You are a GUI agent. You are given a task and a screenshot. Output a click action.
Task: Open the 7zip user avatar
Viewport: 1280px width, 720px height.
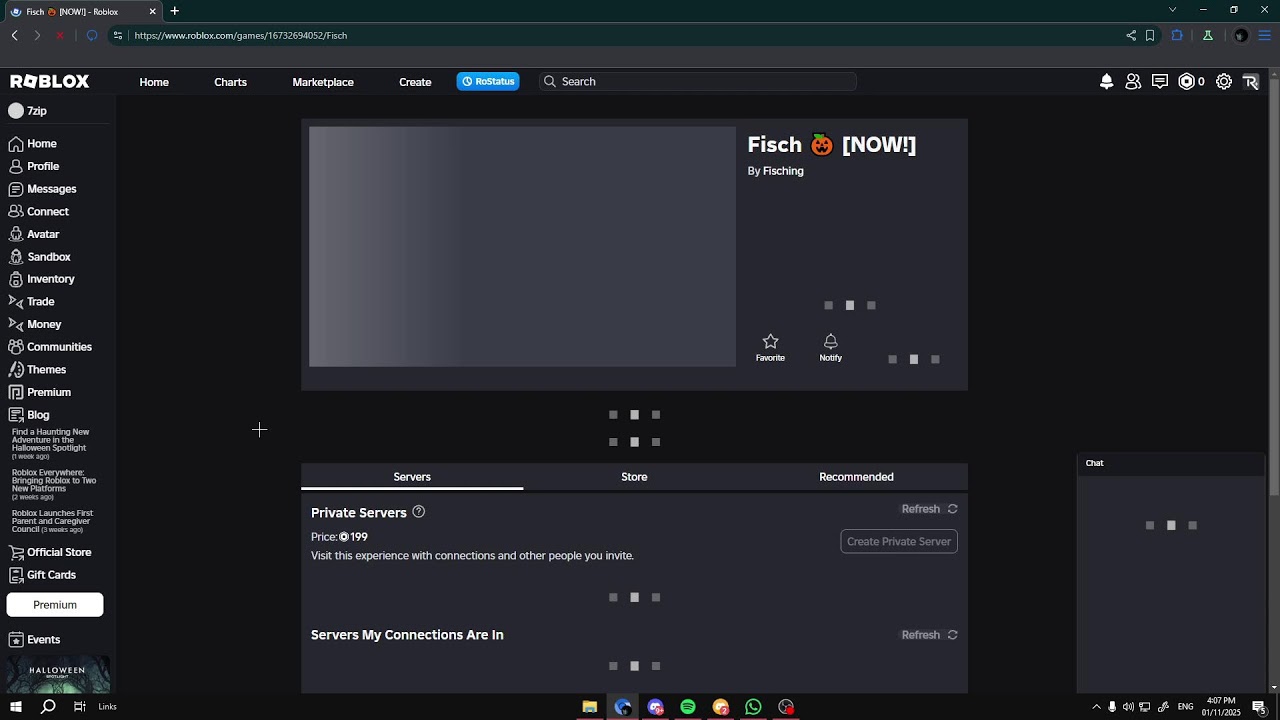(x=16, y=111)
